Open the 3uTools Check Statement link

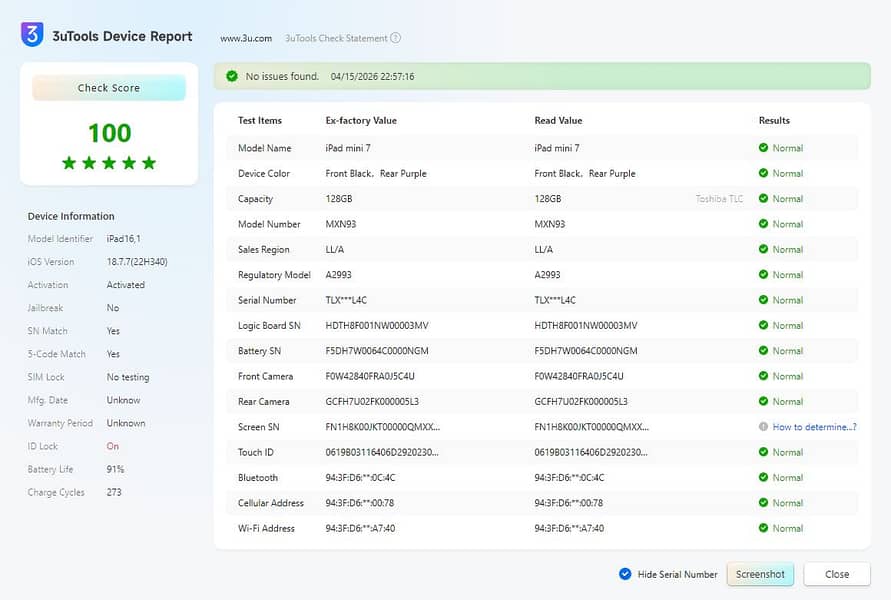pyautogui.click(x=336, y=38)
